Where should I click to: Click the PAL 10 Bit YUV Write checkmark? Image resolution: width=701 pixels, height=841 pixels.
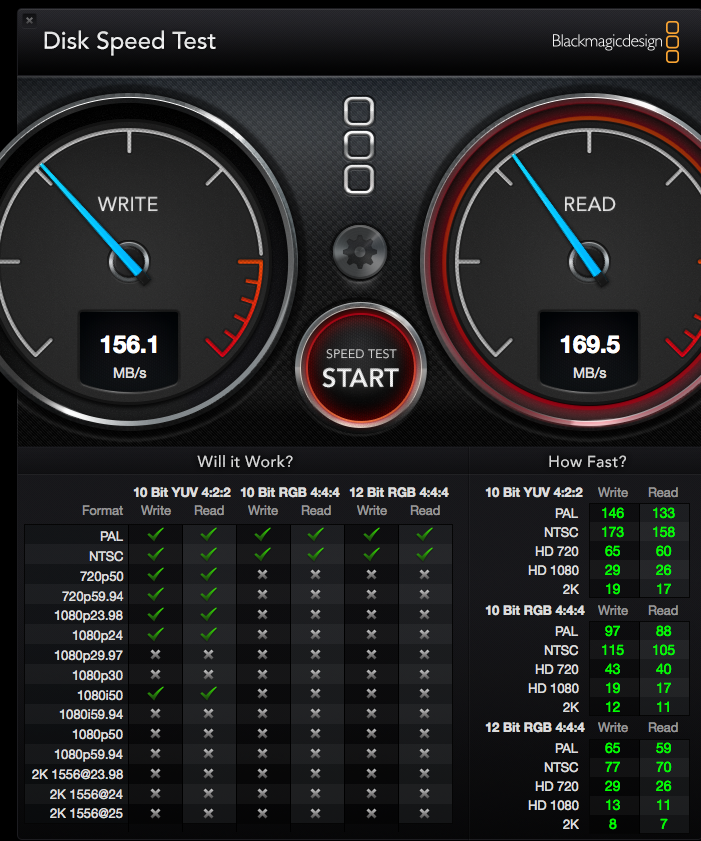click(156, 534)
